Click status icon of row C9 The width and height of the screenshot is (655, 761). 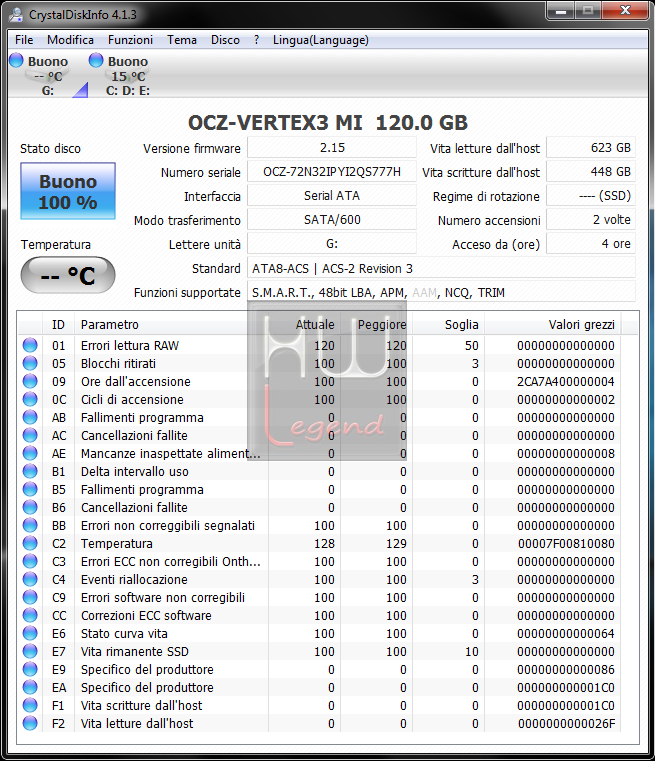pyautogui.click(x=30, y=597)
